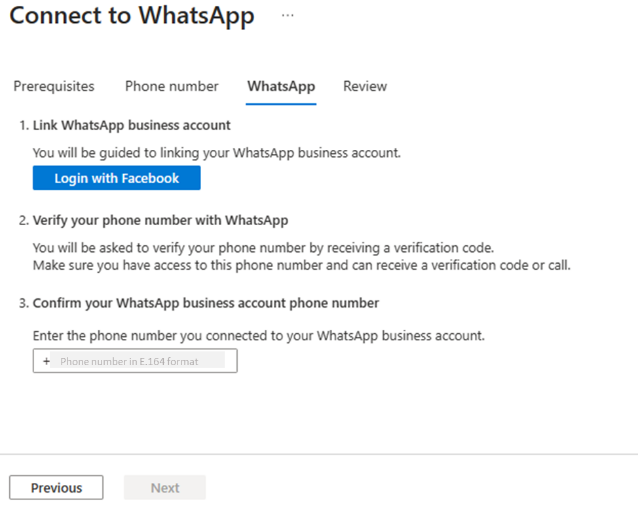The image size is (638, 515).
Task: Click the 'You will be asked to verify' sentence
Action: (x=263, y=248)
